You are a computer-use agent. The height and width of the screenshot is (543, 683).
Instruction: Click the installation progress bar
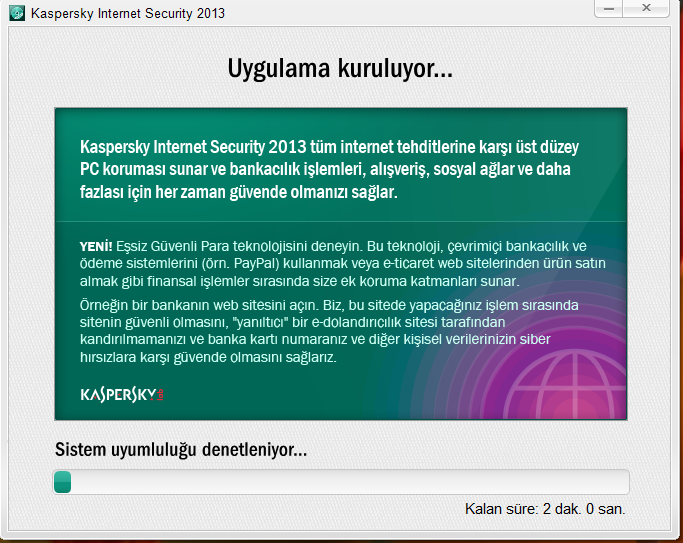(x=341, y=482)
